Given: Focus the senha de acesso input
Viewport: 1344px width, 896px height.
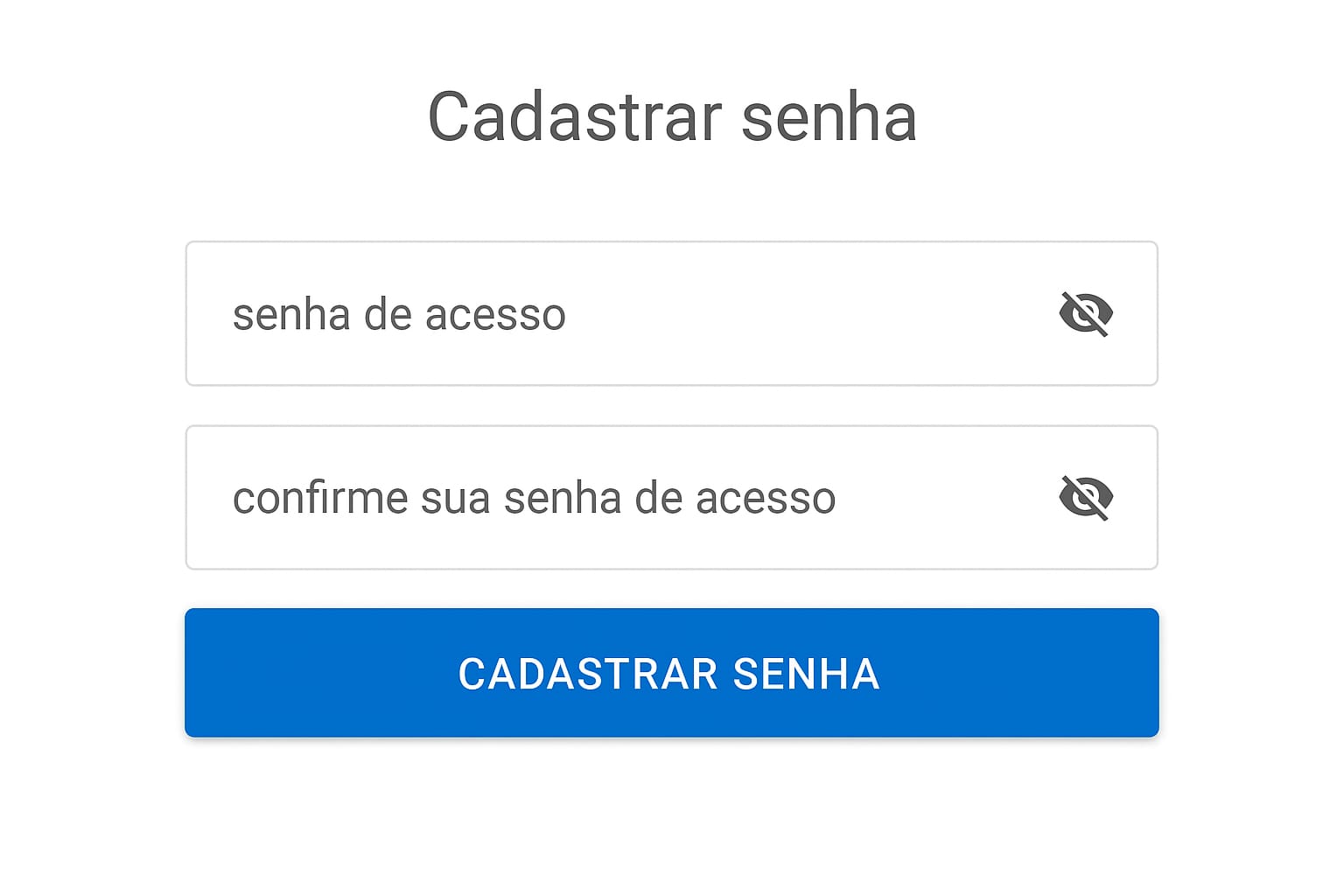Looking at the screenshot, I should (612, 313).
